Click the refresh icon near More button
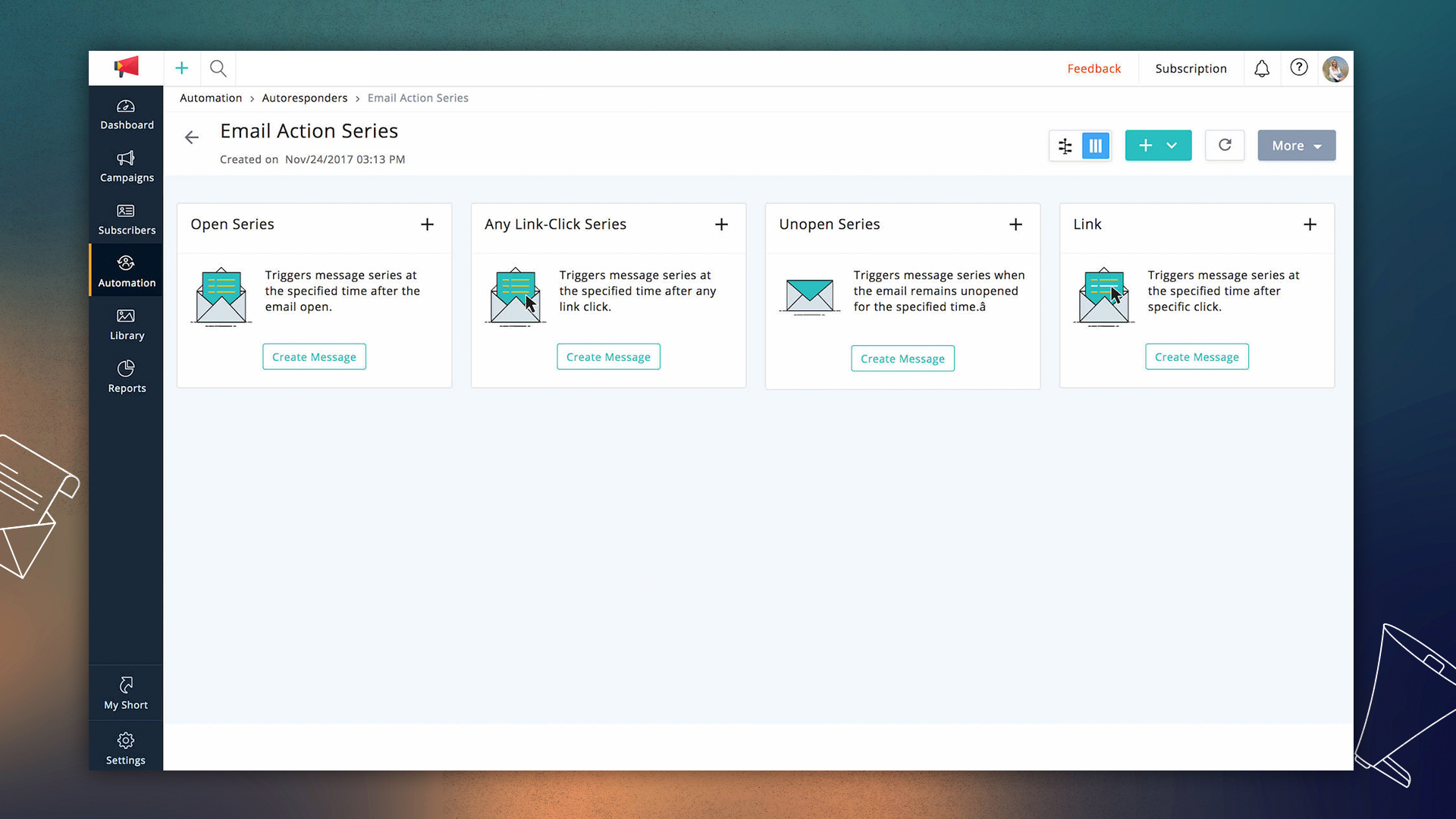1456x819 pixels. [1224, 145]
